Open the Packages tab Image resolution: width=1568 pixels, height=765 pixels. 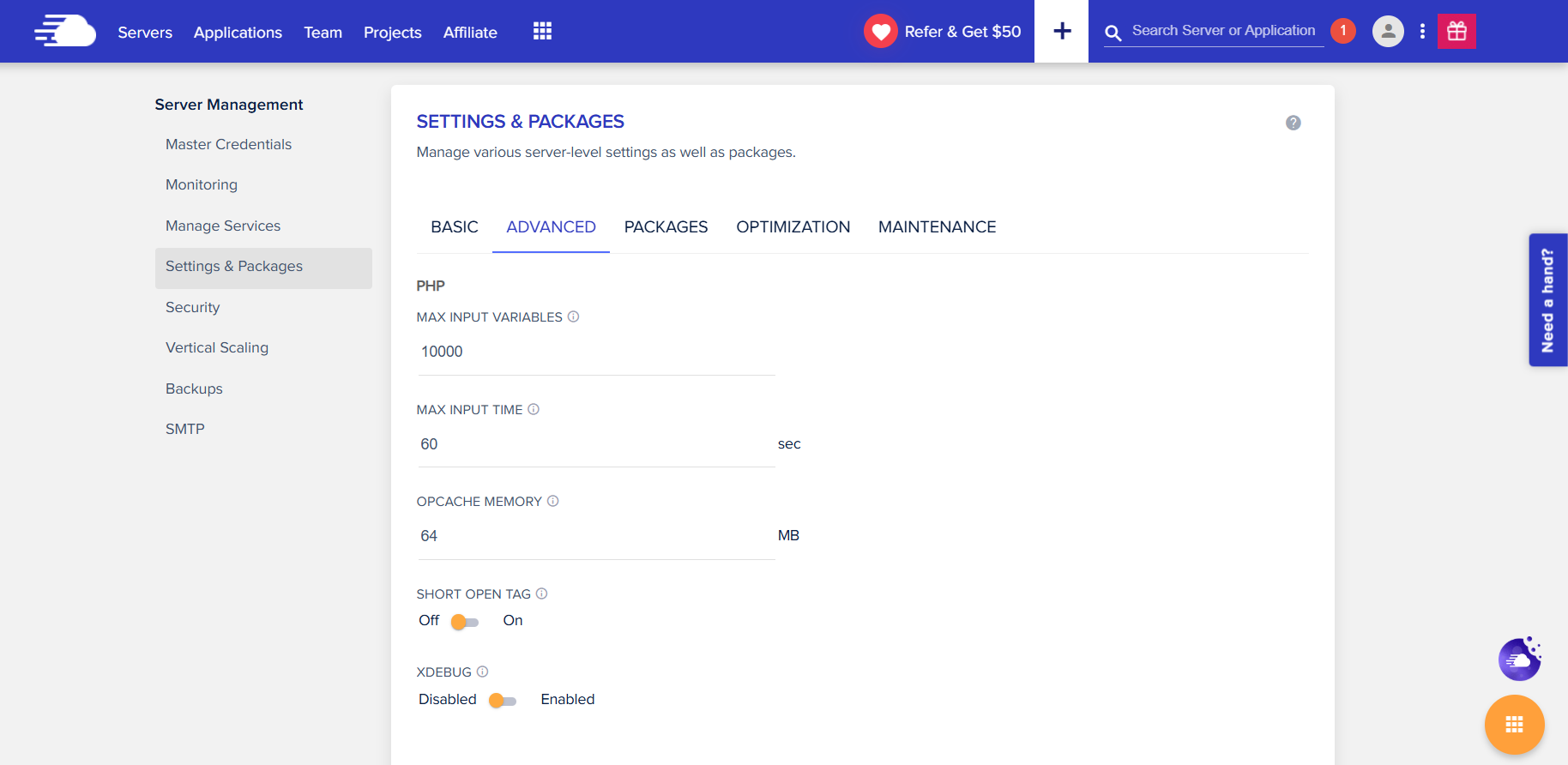pyautogui.click(x=666, y=227)
